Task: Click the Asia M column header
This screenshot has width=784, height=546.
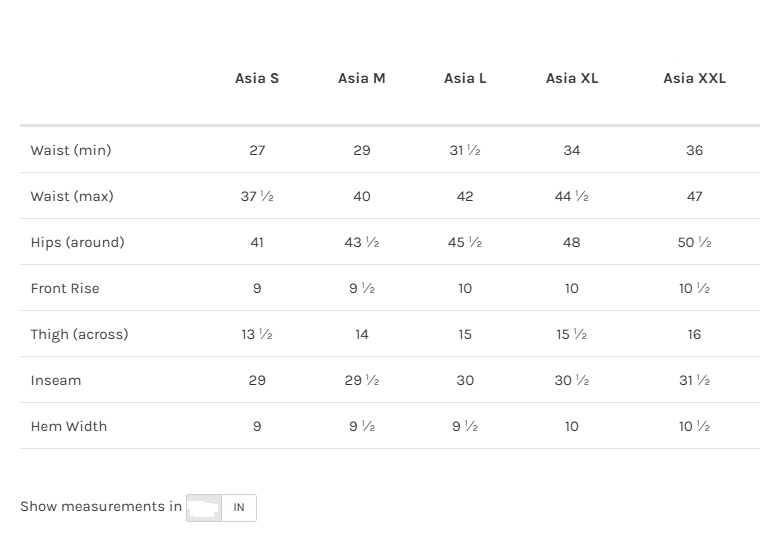Action: 361,78
